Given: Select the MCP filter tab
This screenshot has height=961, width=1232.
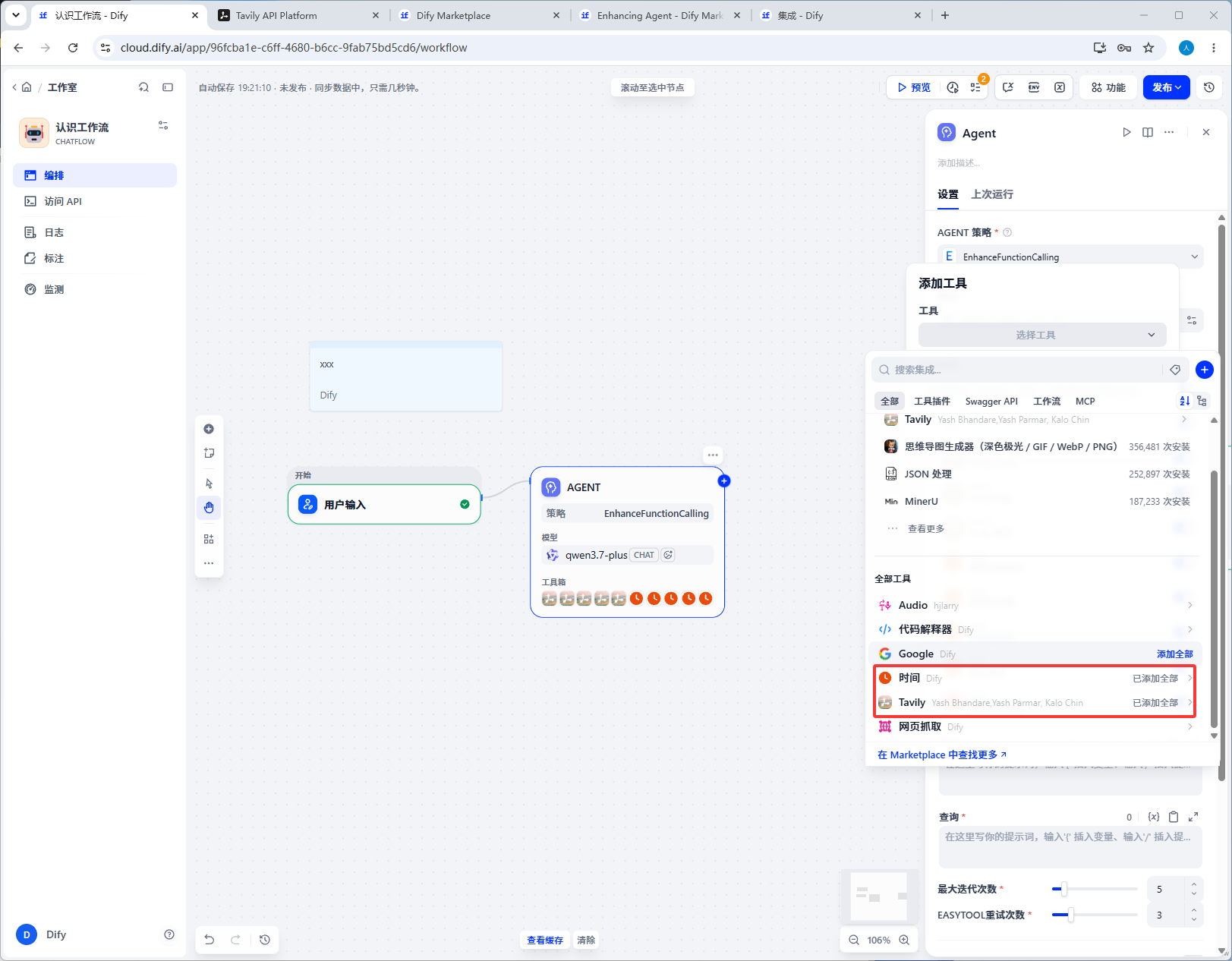Looking at the screenshot, I should click(1085, 401).
